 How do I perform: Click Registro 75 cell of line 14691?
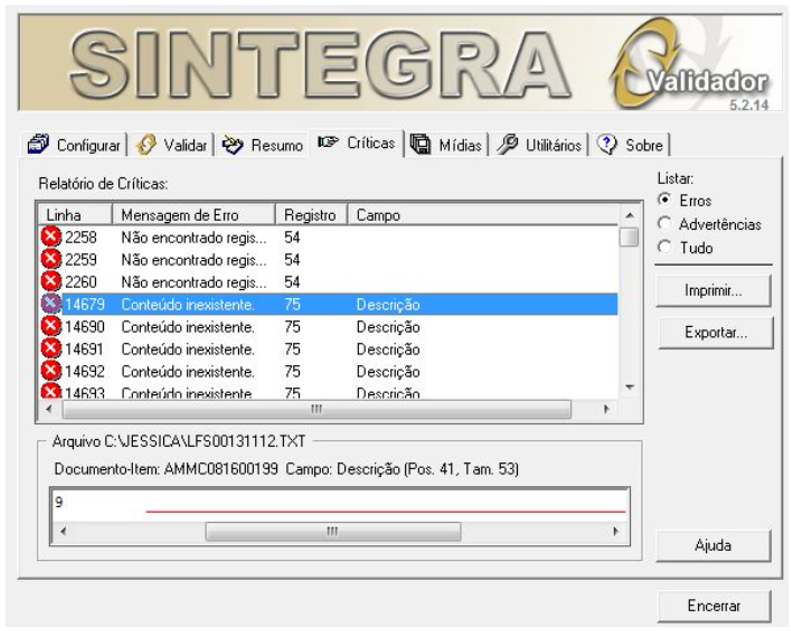coord(292,349)
